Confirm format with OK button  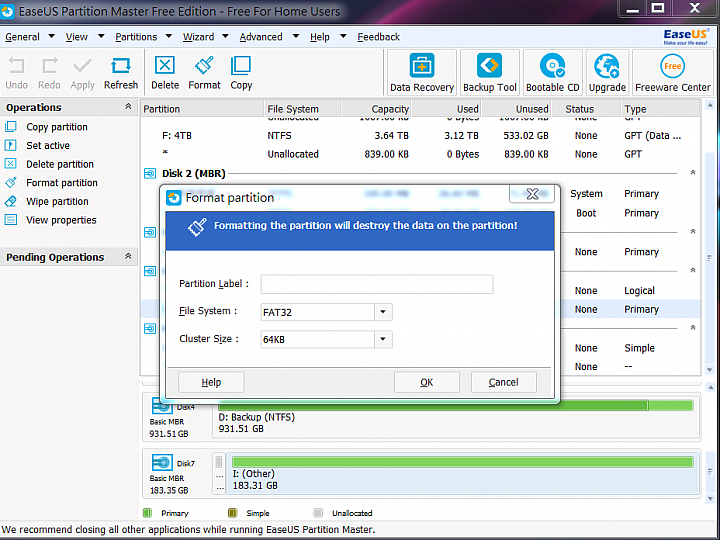point(427,382)
